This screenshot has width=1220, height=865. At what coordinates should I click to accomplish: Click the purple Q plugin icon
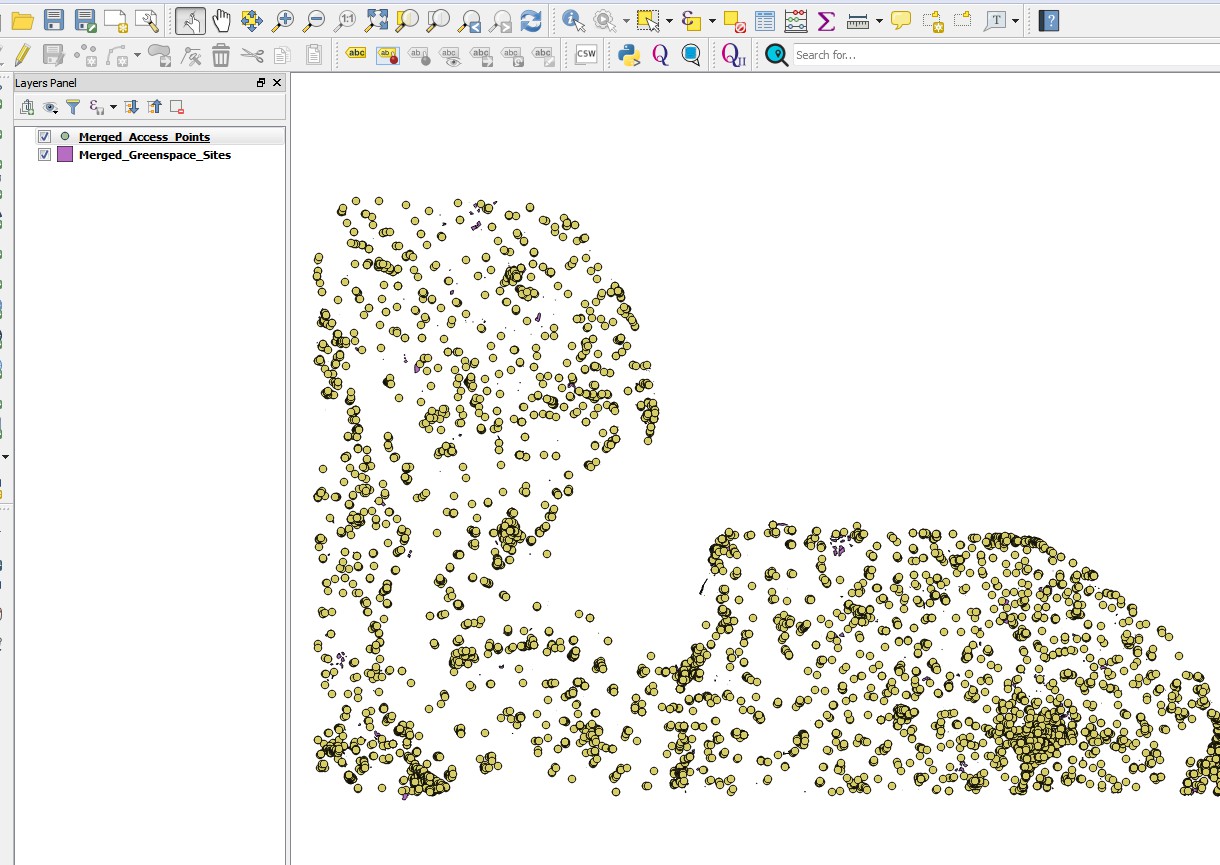[660, 55]
